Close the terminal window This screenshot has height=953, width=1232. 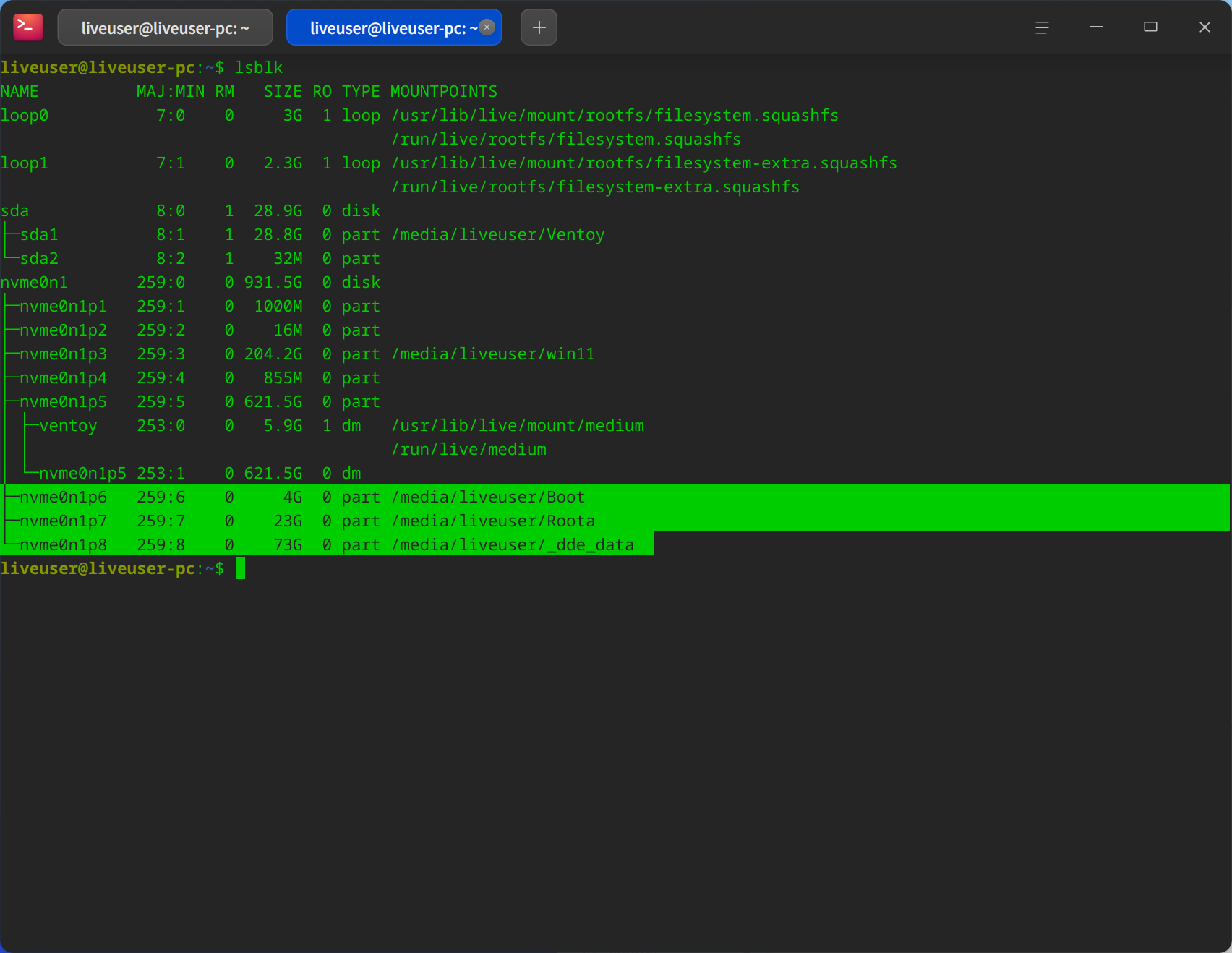pos(1205,27)
